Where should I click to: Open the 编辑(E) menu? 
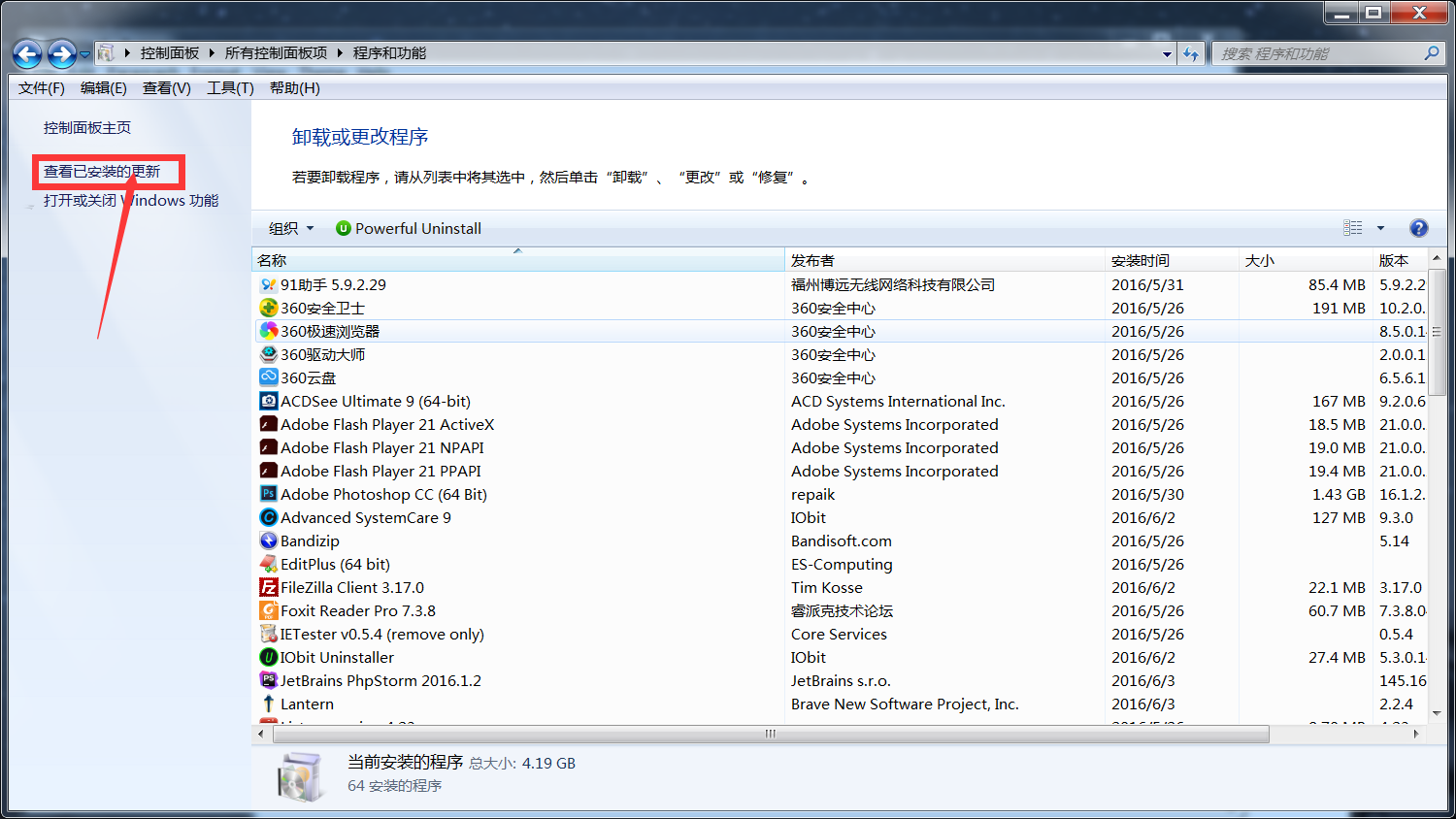pos(104,88)
